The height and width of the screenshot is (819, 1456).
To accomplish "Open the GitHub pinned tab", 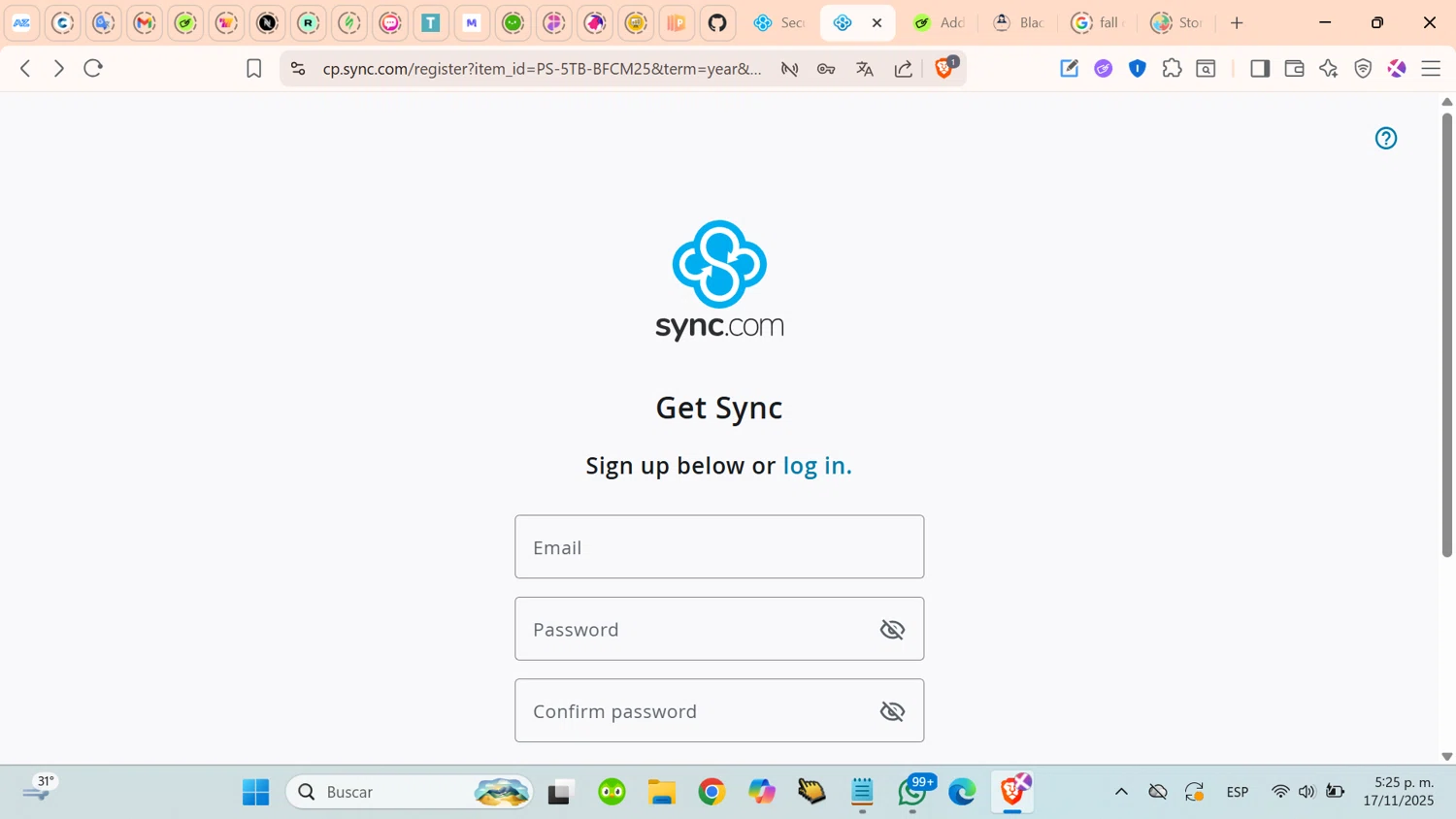I will coord(717,22).
